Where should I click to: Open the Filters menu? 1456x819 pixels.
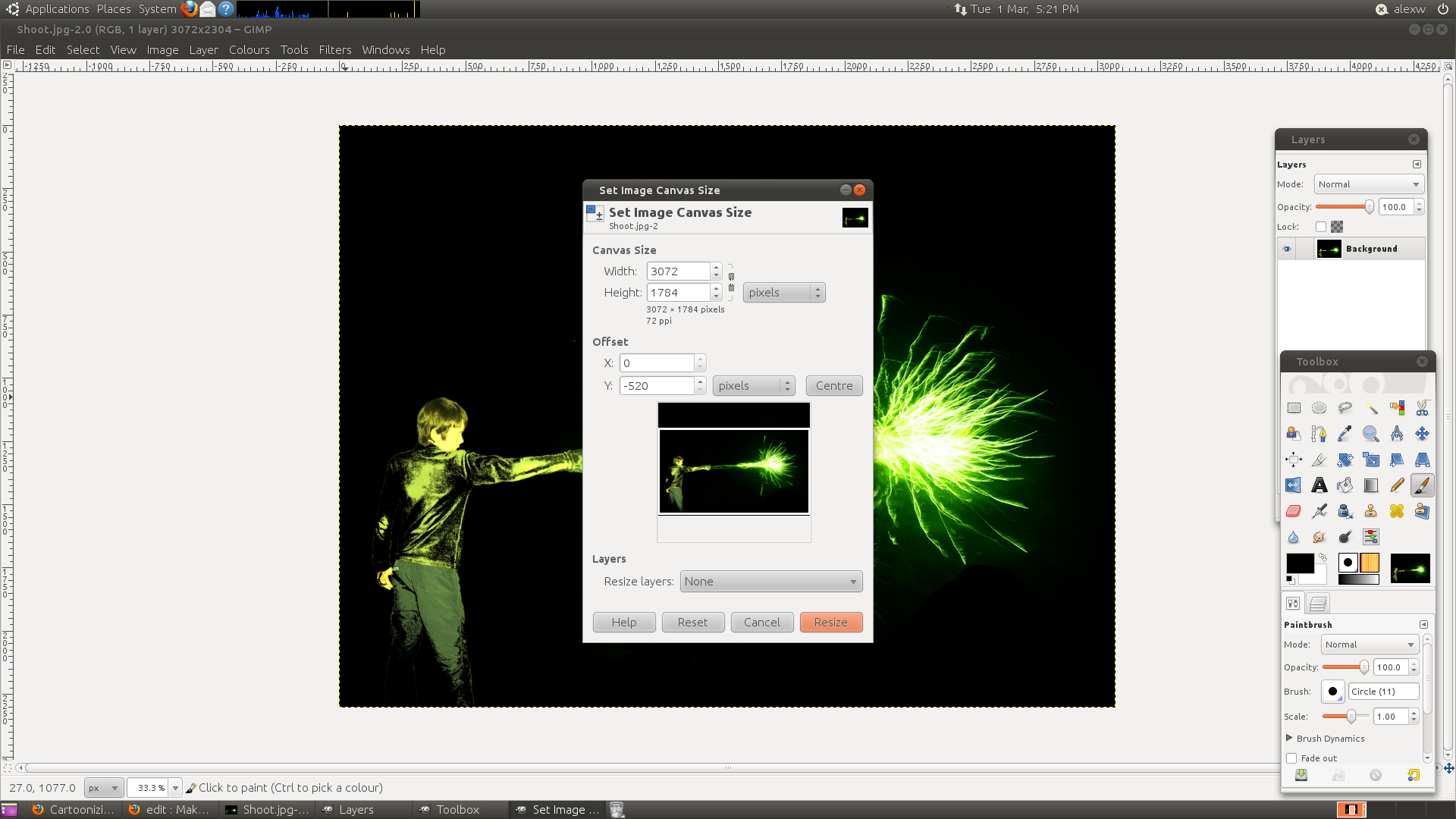(335, 50)
